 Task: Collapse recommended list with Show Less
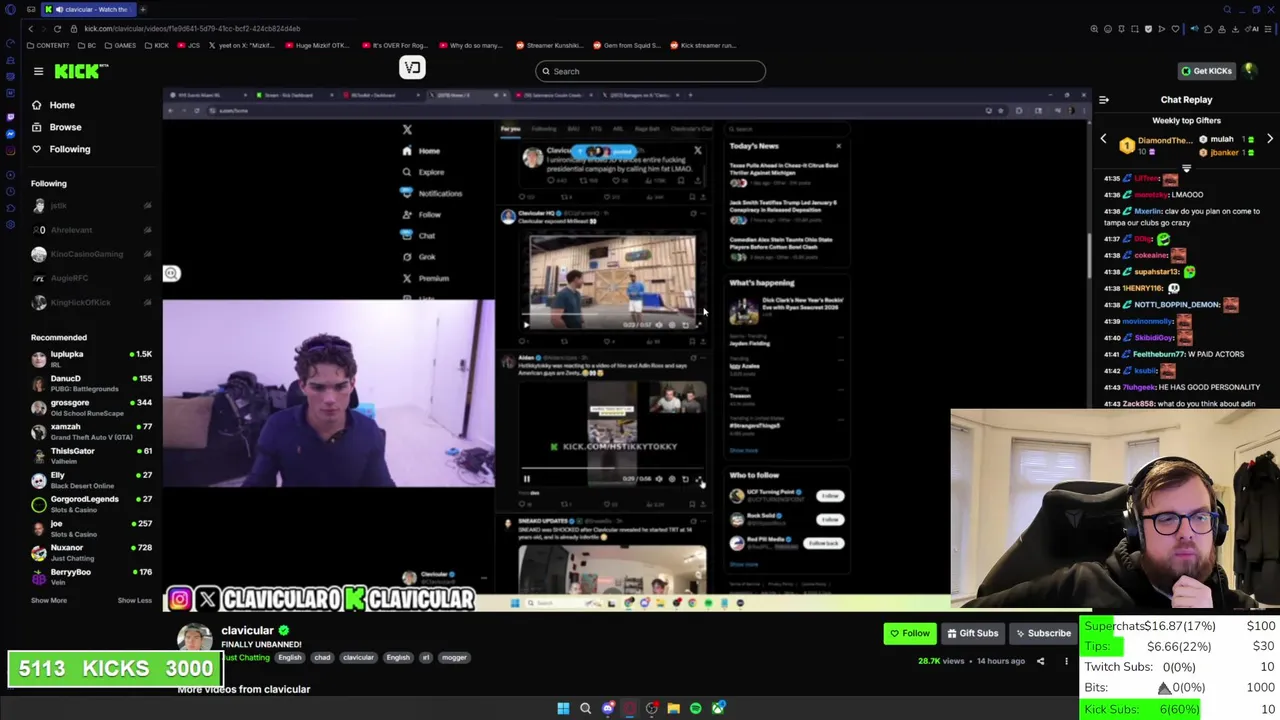click(x=134, y=600)
